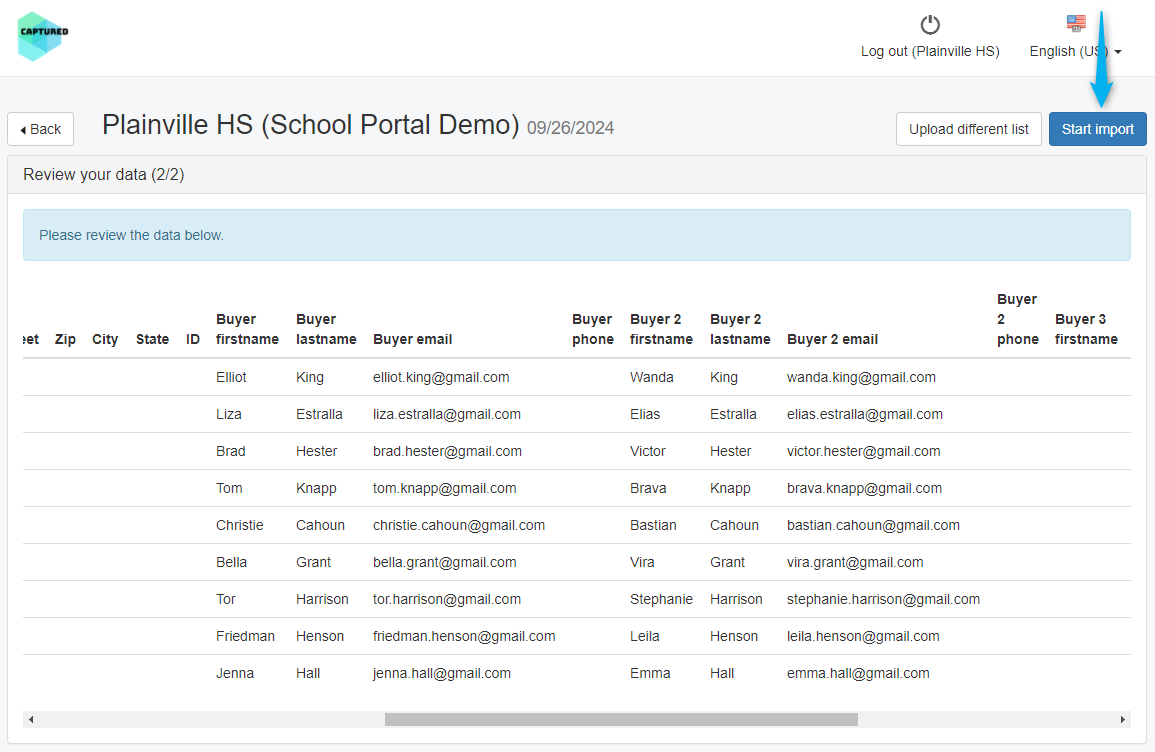
Task: Click the left scrollbar arrow
Action: tap(30, 719)
